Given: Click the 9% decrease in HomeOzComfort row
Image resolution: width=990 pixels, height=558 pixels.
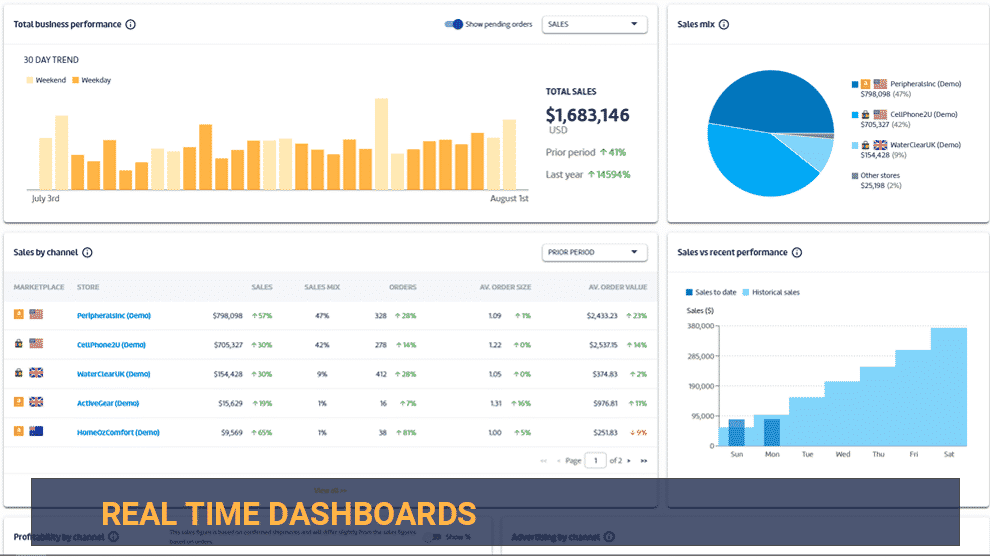Looking at the screenshot, I should (x=638, y=432).
